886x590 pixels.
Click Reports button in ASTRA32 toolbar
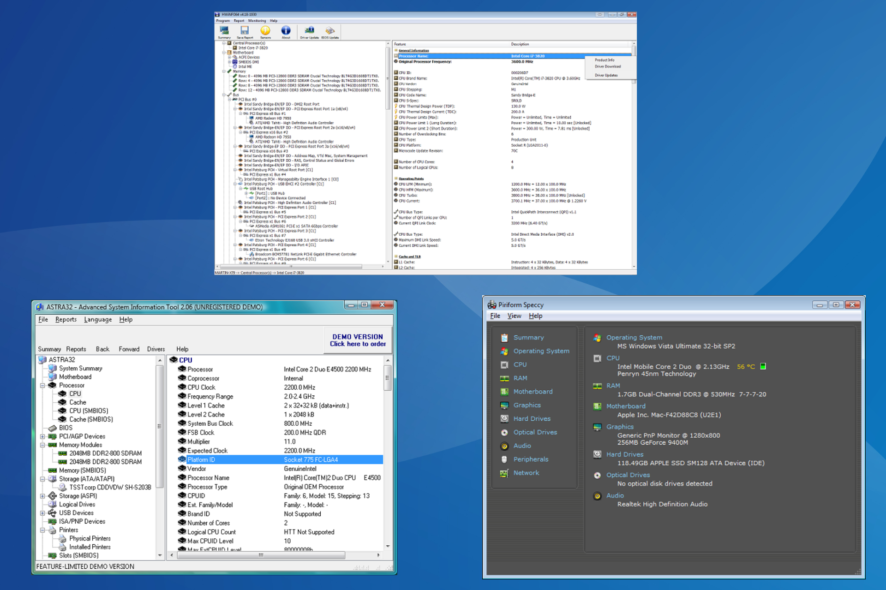(76, 349)
